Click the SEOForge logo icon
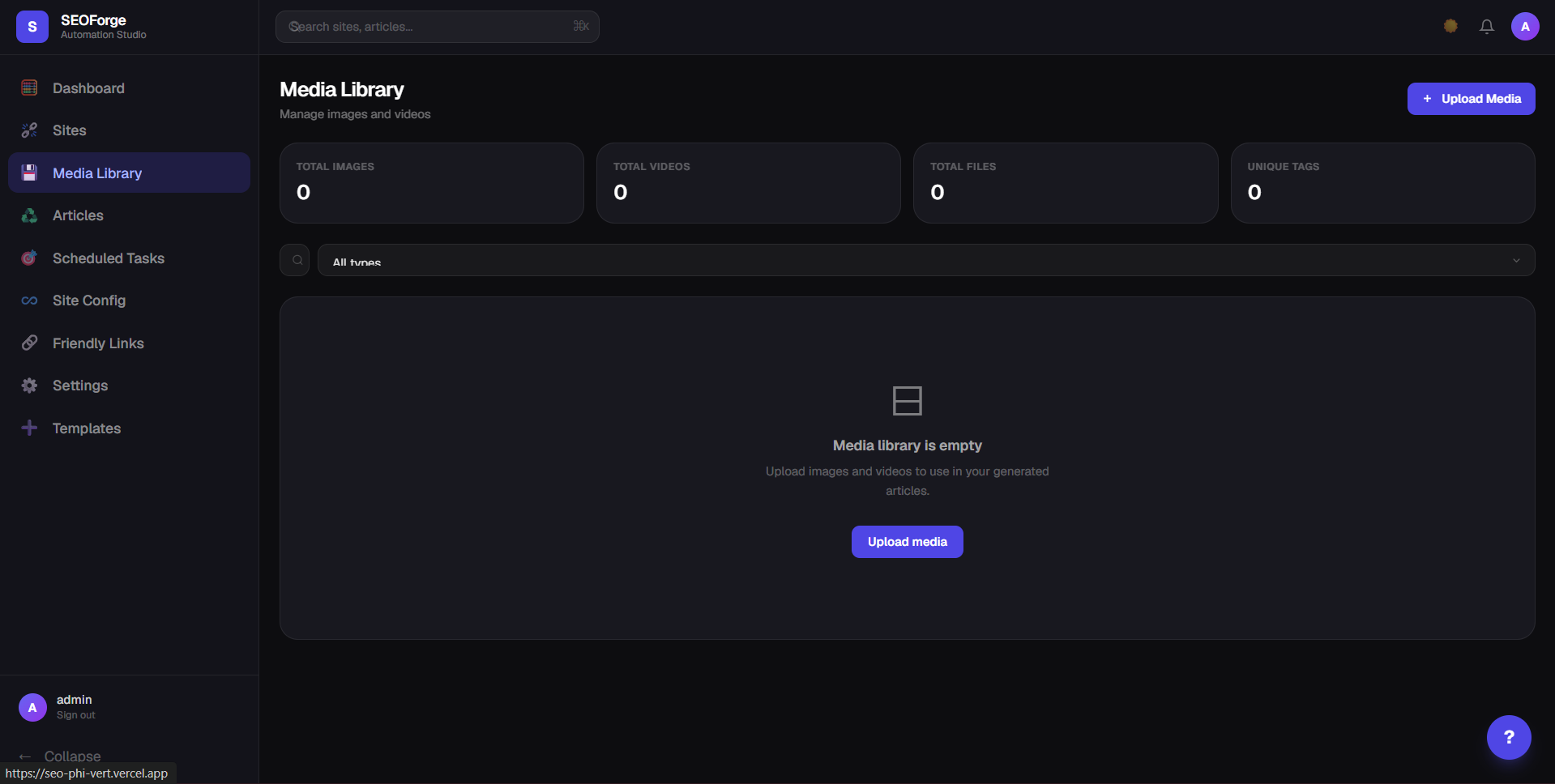This screenshot has width=1555, height=784. (x=32, y=27)
